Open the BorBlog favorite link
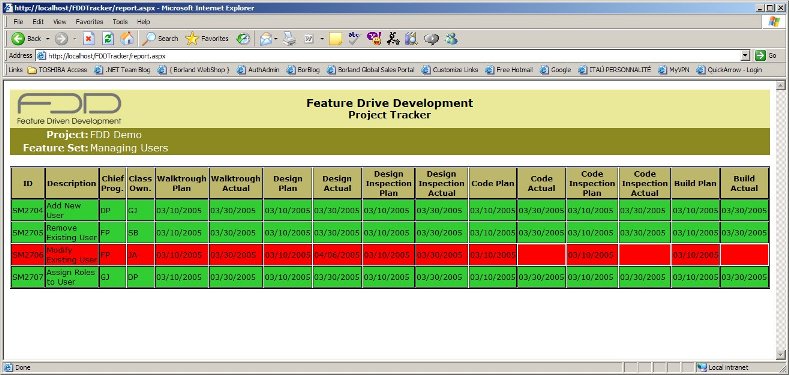789x375 pixels. (303, 70)
